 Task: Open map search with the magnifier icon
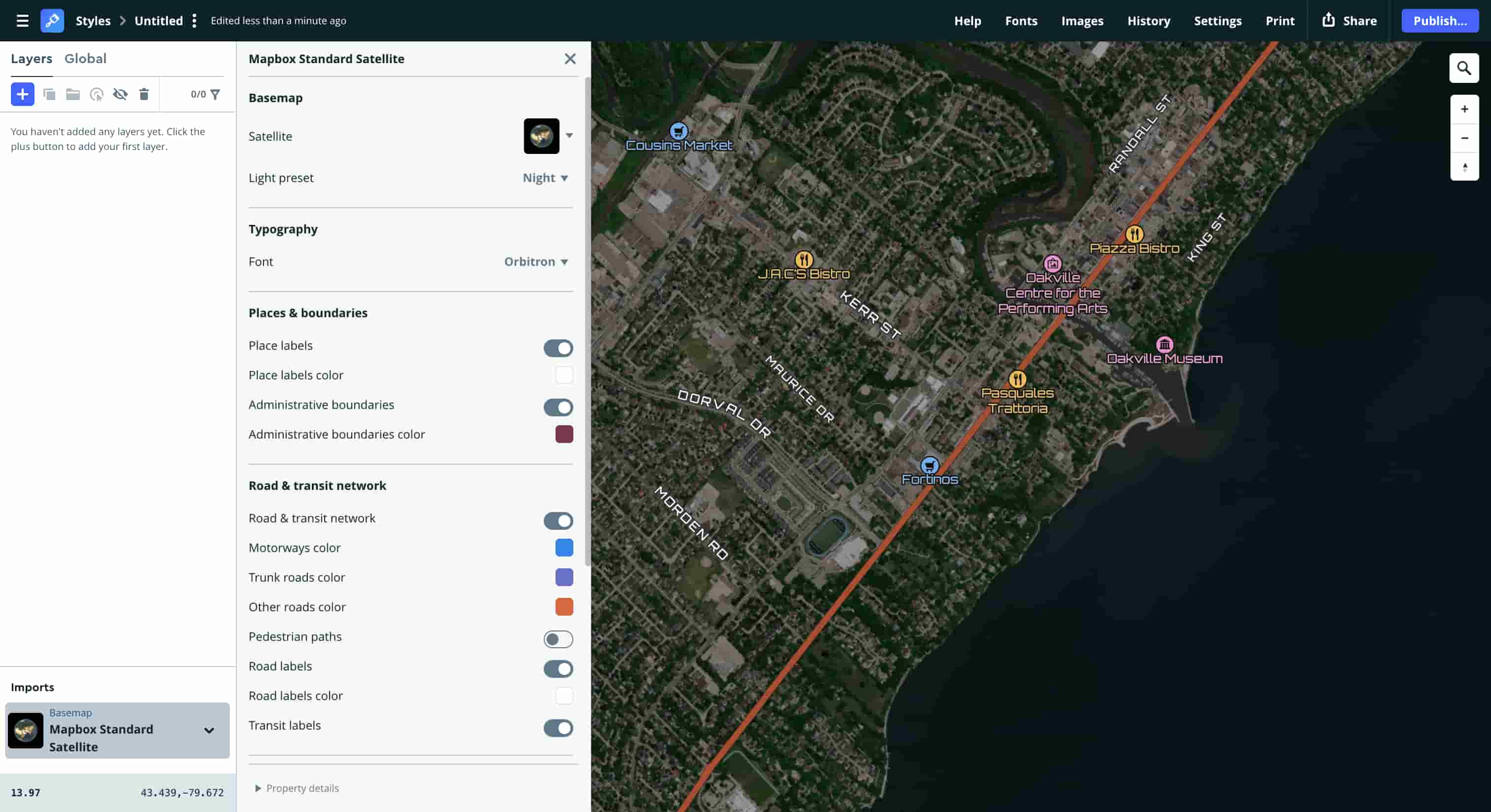[1464, 68]
